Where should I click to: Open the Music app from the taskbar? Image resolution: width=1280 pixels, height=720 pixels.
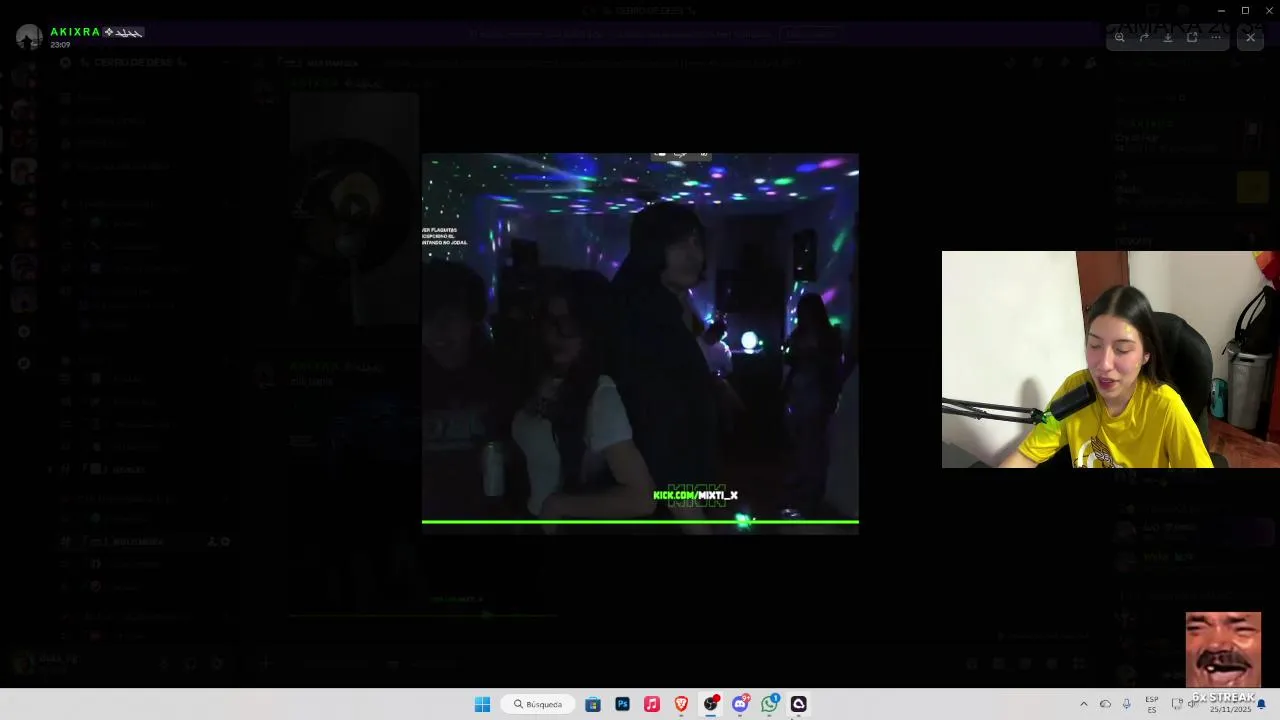[652, 704]
